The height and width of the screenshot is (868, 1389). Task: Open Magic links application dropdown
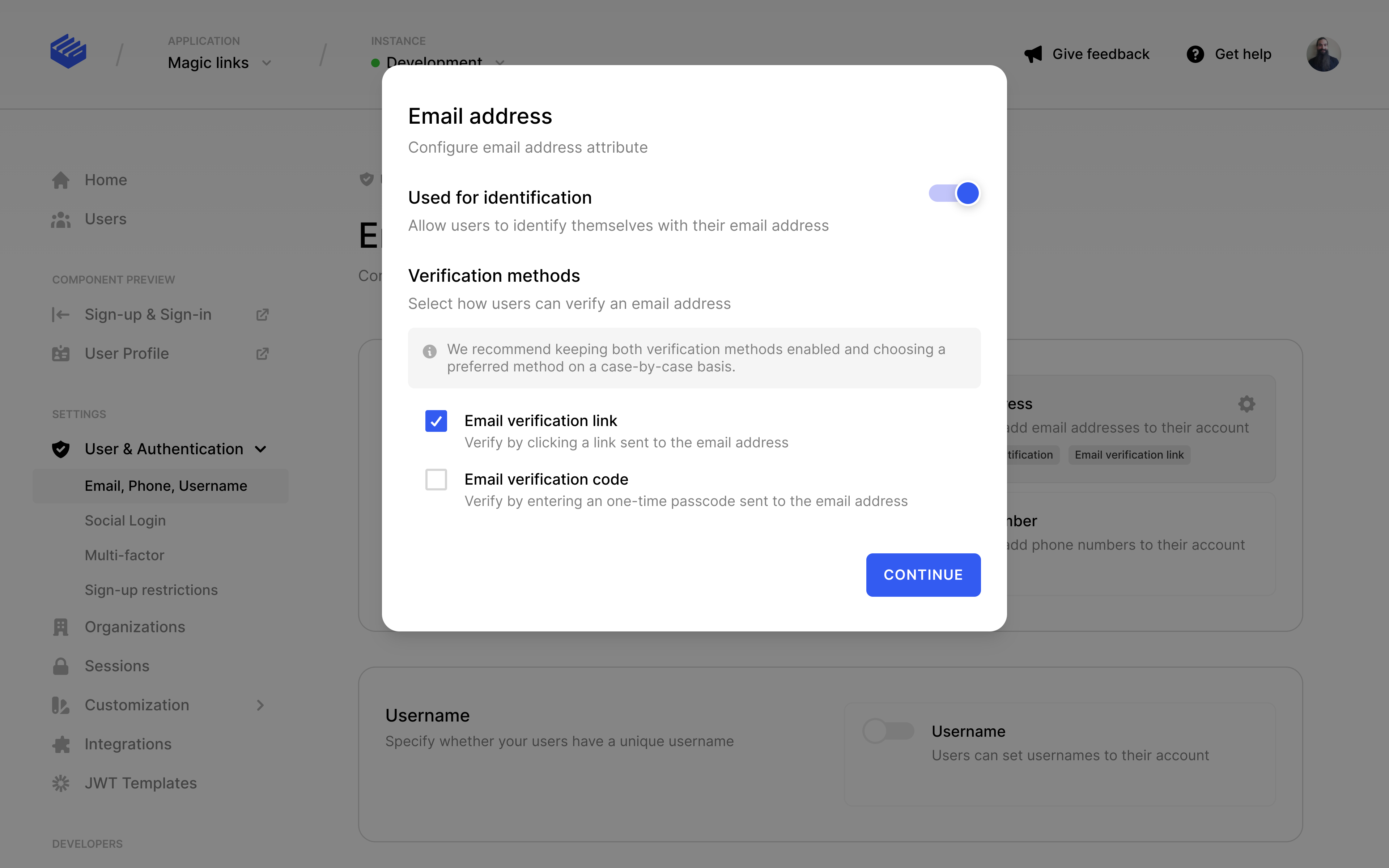[x=219, y=63]
